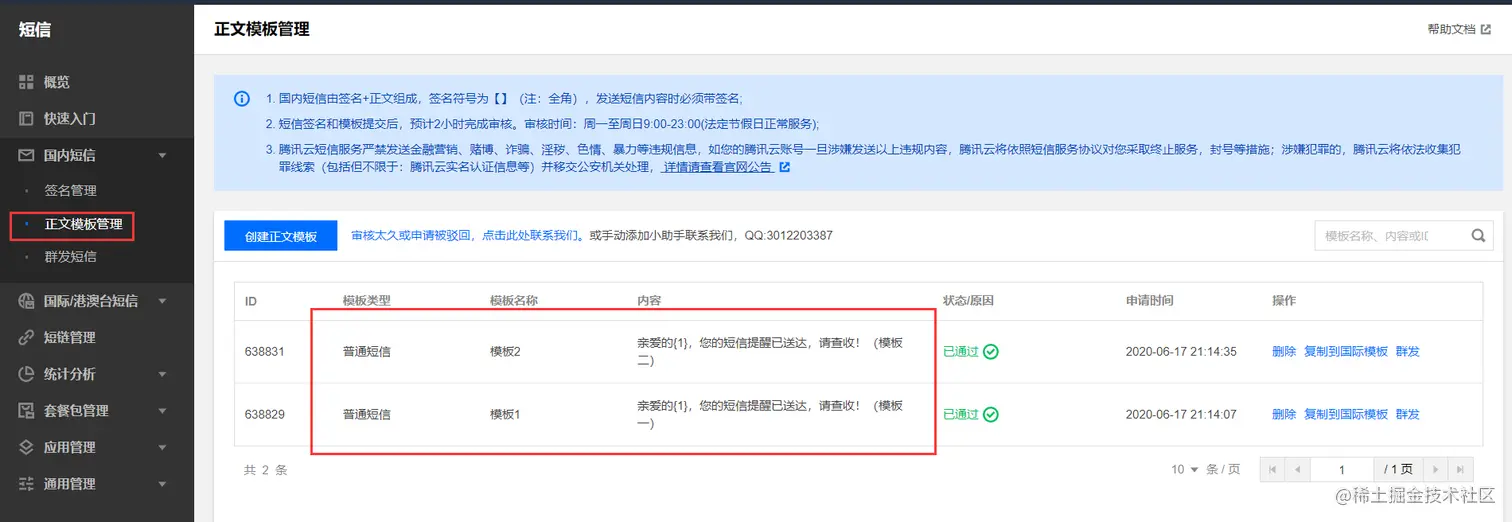1512x522 pixels.
Task: Collapse the 国内短信 menu arrow
Action: click(162, 156)
